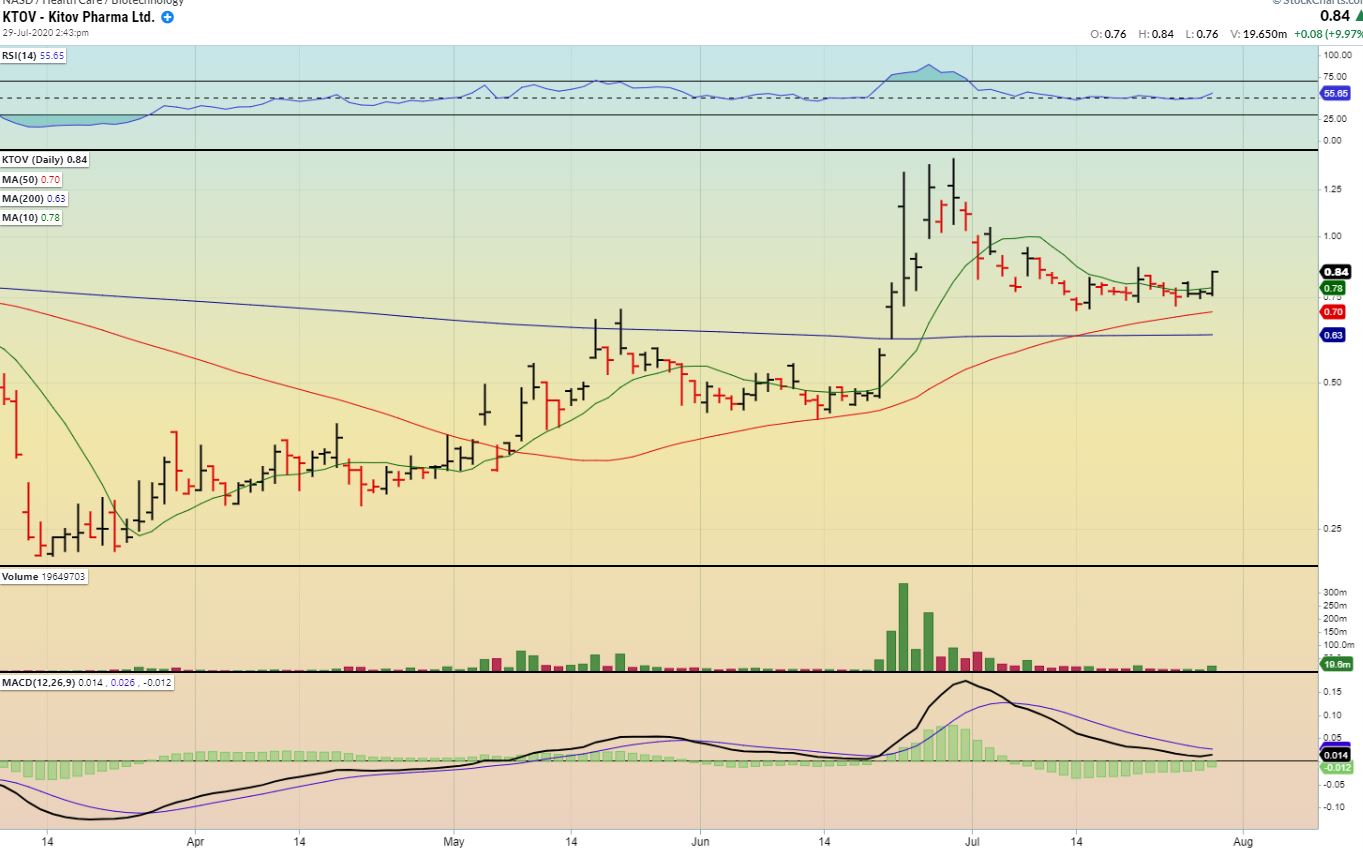The width and height of the screenshot is (1363, 855).
Task: Click the red 0.70 MA(50) axis tag
Action: click(1334, 312)
